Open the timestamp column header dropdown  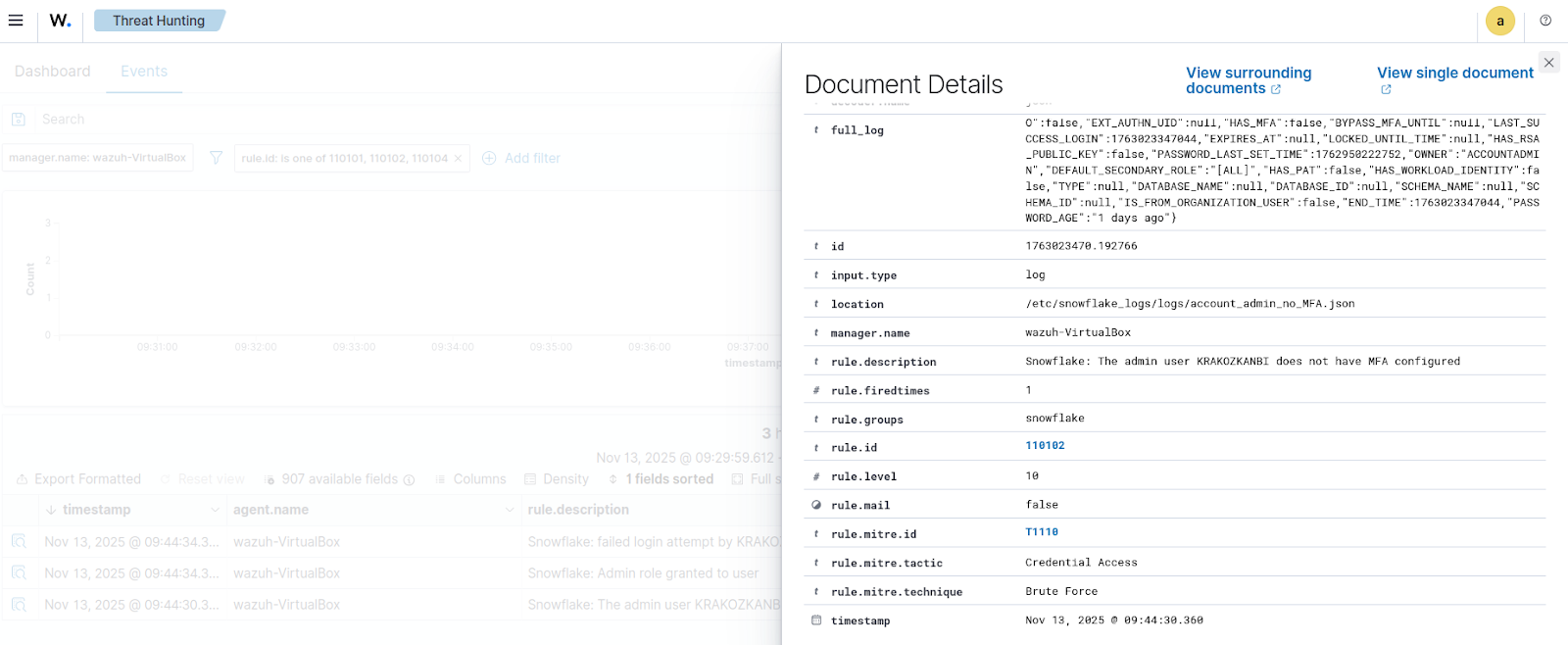[215, 510]
